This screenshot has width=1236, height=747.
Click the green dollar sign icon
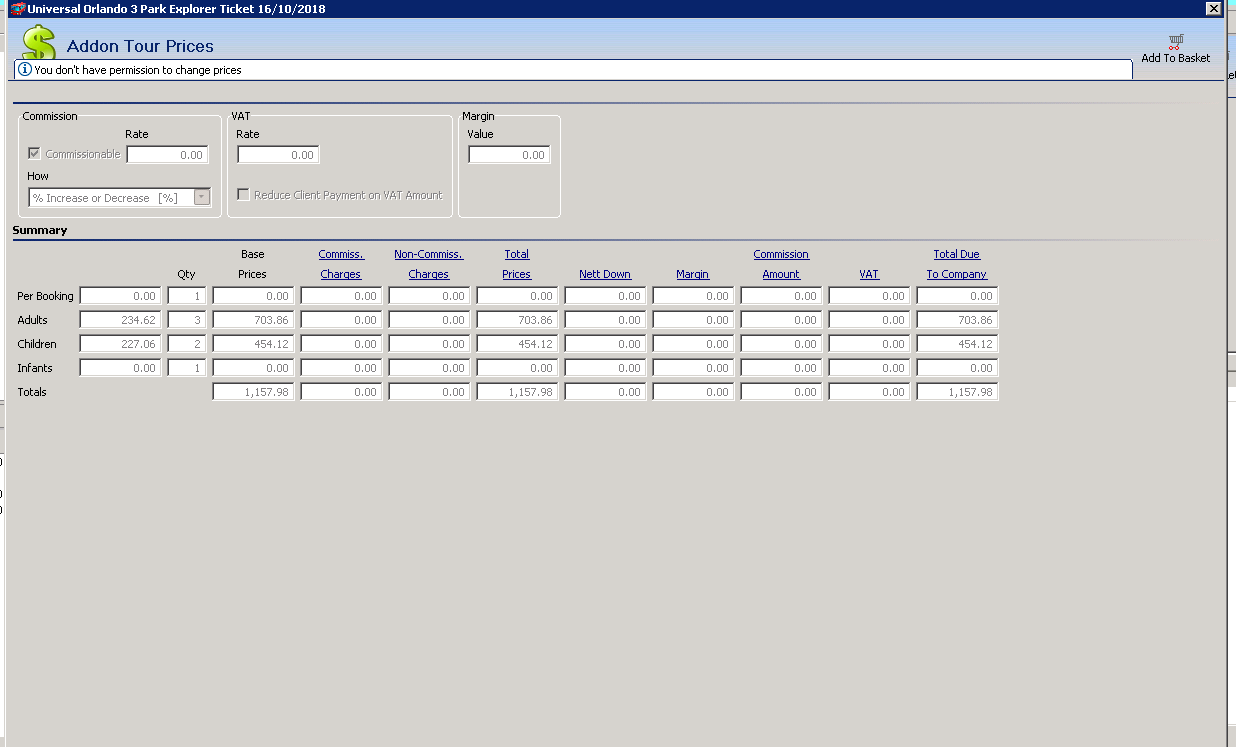click(38, 42)
